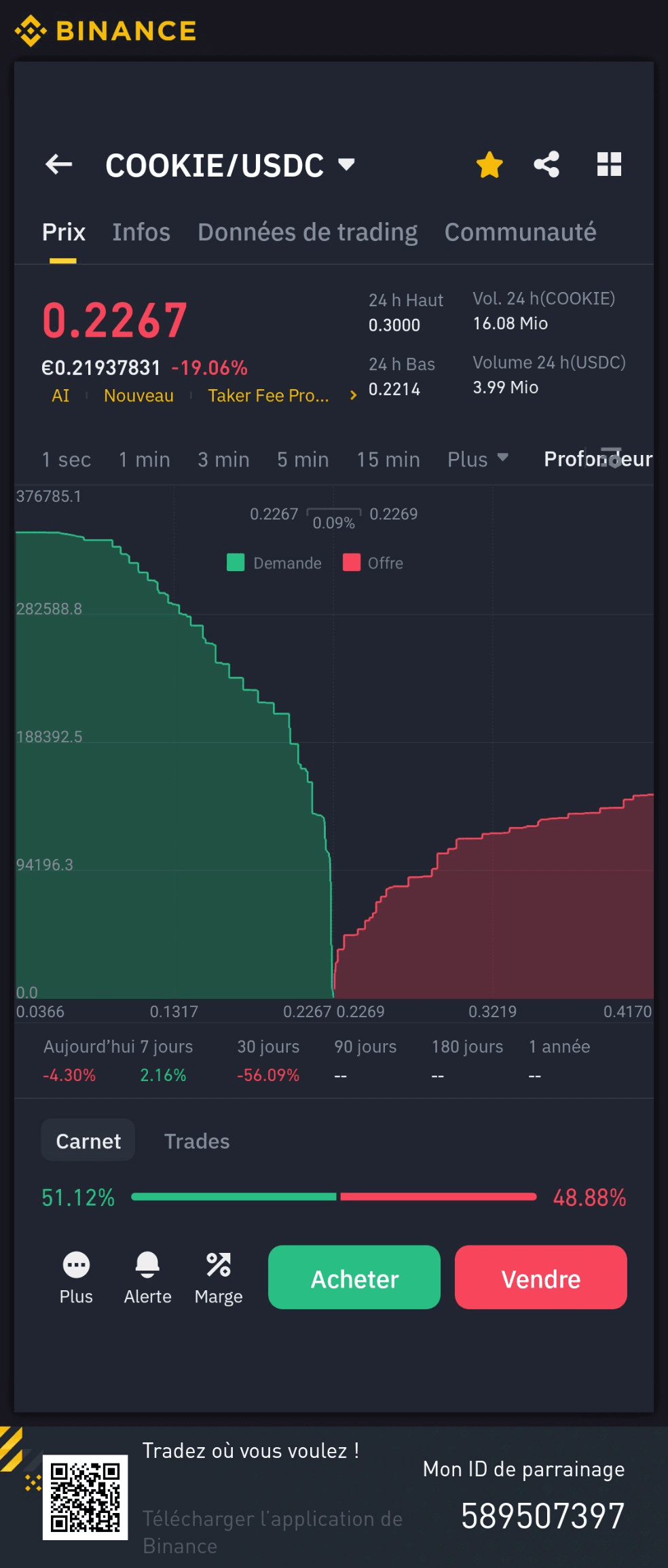Viewport: 668px width, 1568px height.
Task: Switch to the Trades tab
Action: pos(197,1141)
